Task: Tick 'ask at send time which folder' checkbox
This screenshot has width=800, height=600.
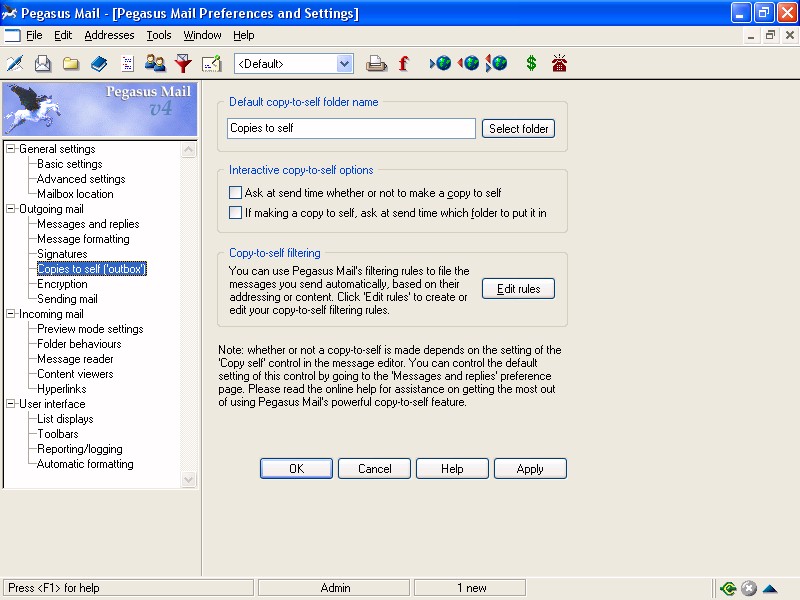Action: (235, 213)
